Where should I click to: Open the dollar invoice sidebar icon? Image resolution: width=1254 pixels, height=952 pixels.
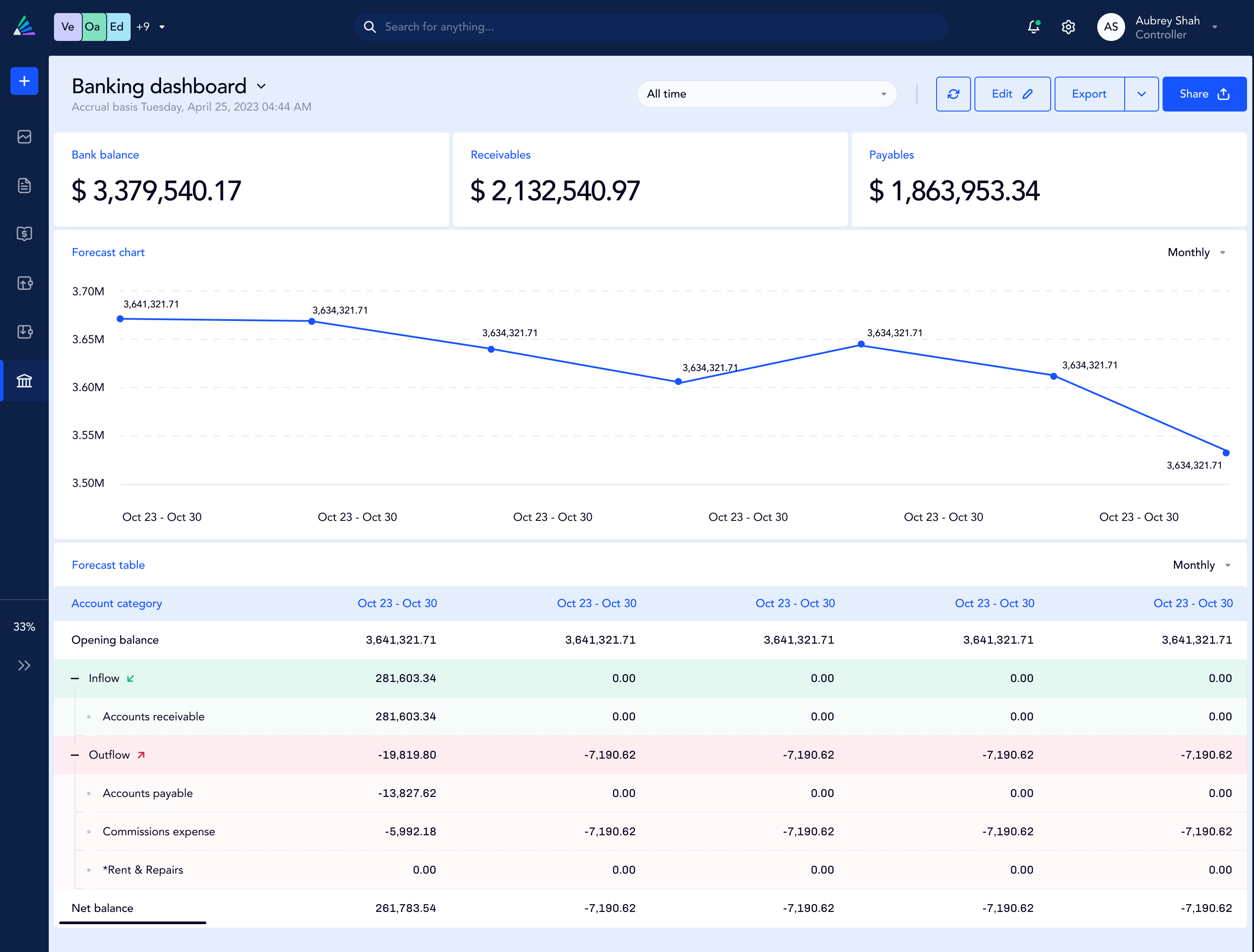click(x=24, y=233)
